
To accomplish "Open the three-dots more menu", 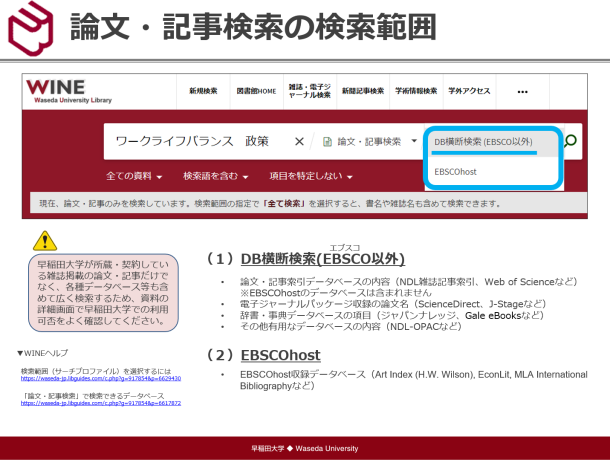I will pyautogui.click(x=522, y=91).
